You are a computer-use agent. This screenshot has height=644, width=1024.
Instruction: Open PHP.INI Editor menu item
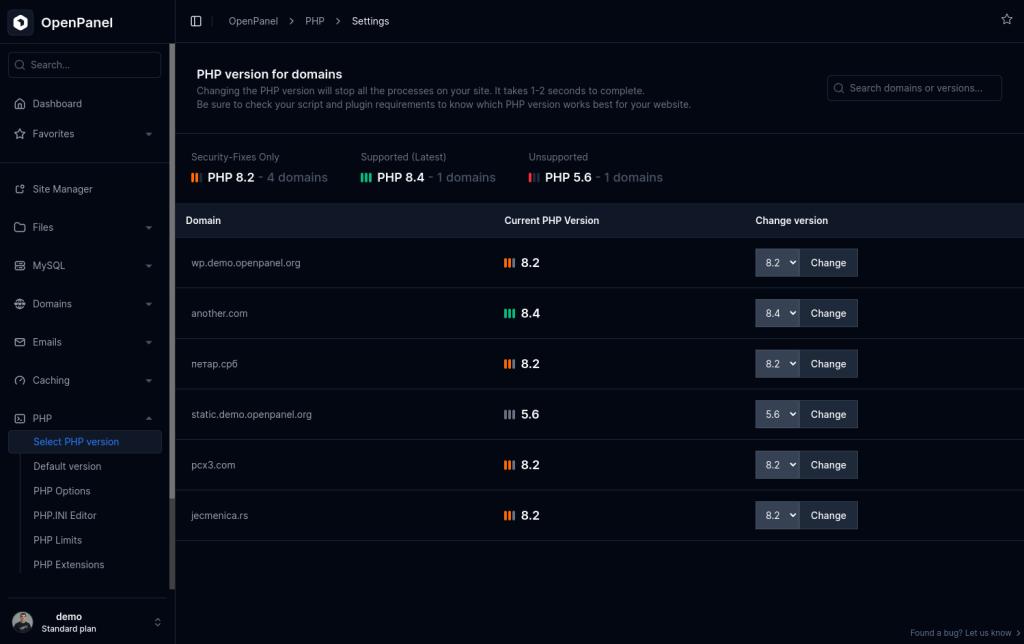pyautogui.click(x=65, y=515)
